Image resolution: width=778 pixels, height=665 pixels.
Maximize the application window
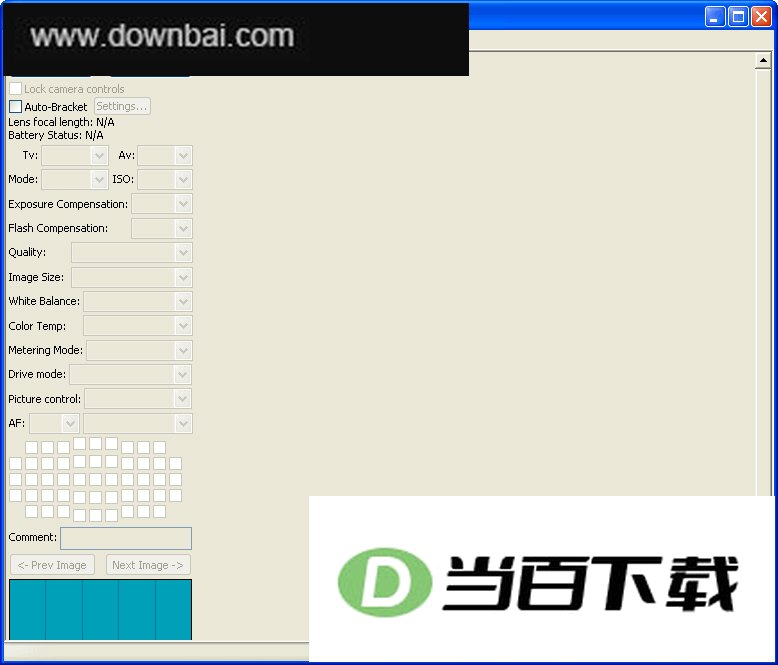point(738,17)
